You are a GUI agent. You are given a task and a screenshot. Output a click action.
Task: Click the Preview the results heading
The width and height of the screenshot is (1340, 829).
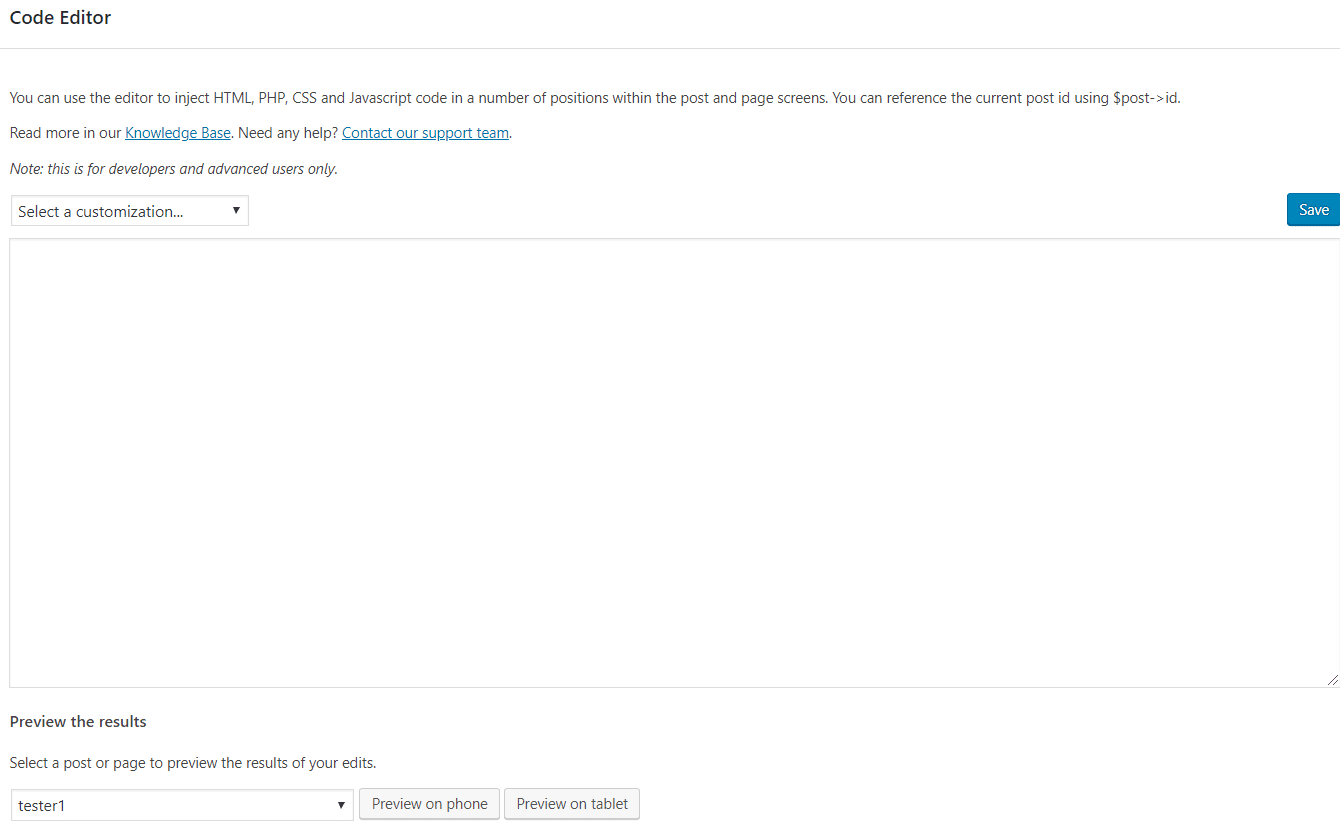78,722
